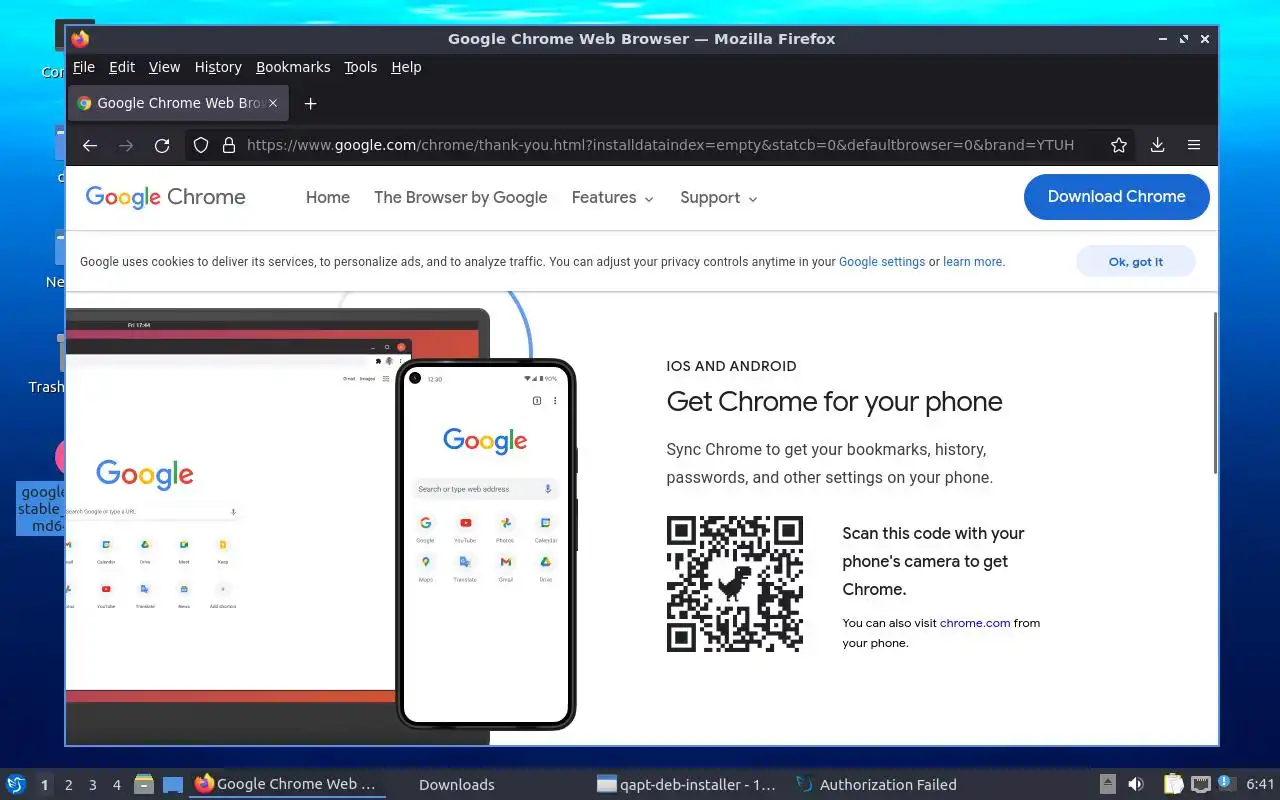Open the tracking protection shield icon
Image resolution: width=1280 pixels, height=800 pixels.
point(201,145)
